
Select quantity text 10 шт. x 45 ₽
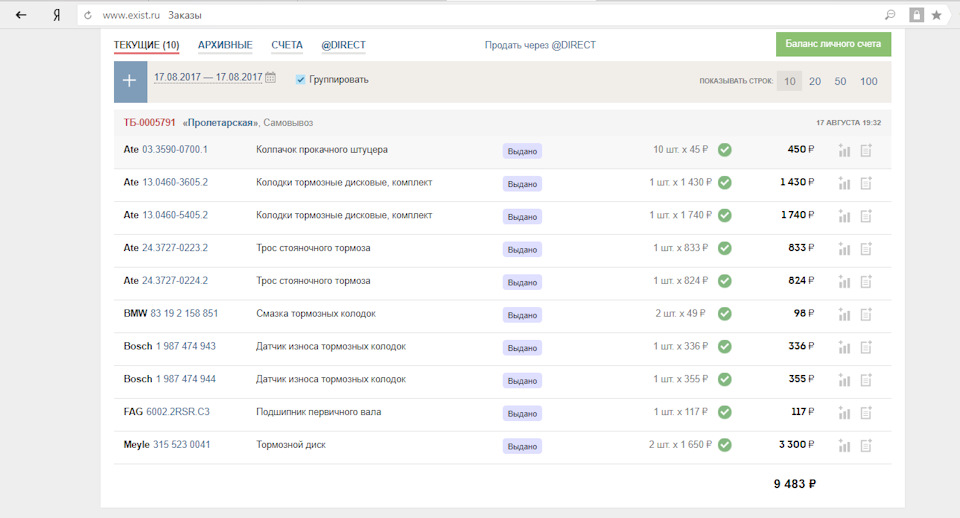[681, 149]
